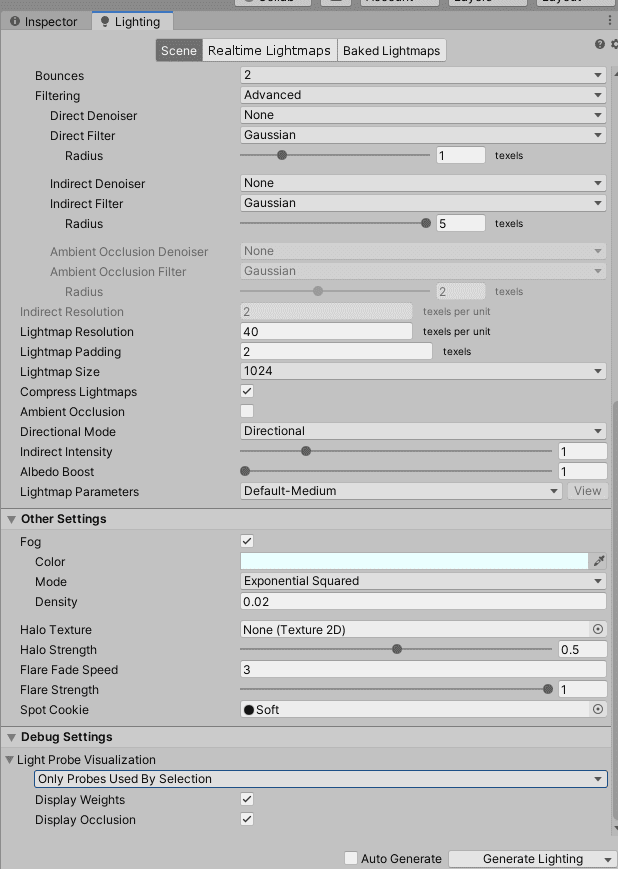This screenshot has height=869, width=618.
Task: Switch to the Inspector tab
Action: click(x=44, y=21)
